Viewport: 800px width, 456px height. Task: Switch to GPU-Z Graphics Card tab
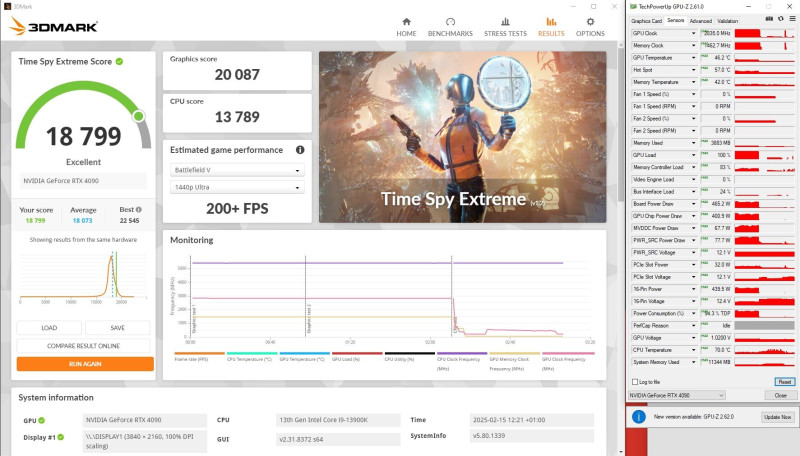click(646, 21)
